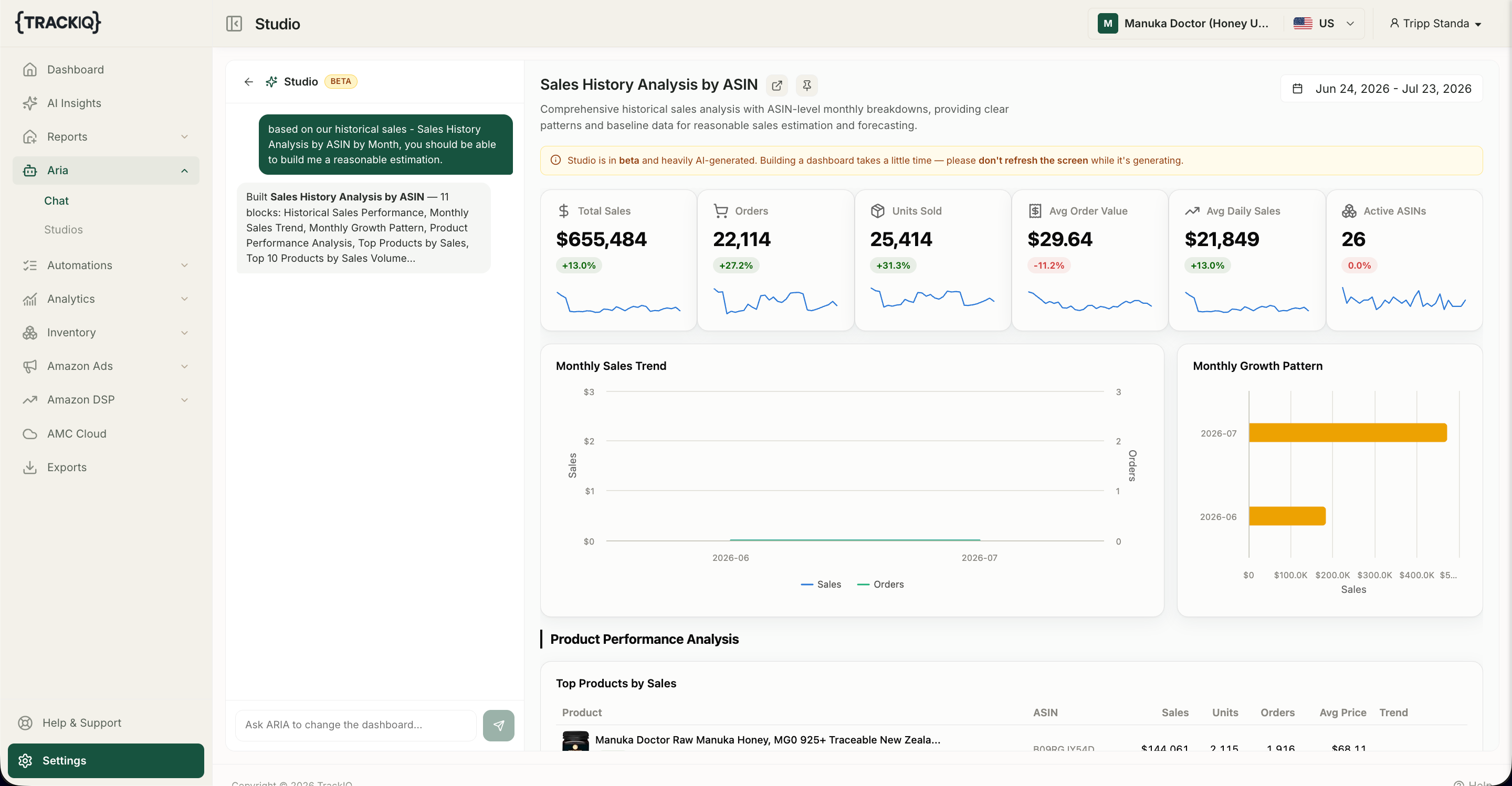Toggle Sales series in chart legend

(x=821, y=584)
